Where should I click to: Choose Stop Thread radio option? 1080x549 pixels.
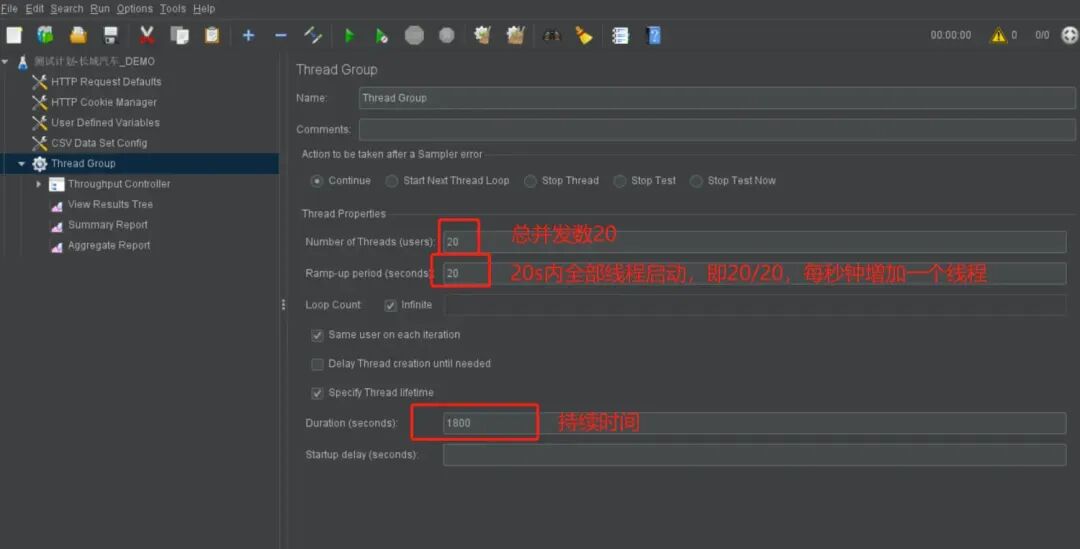pyautogui.click(x=530, y=181)
